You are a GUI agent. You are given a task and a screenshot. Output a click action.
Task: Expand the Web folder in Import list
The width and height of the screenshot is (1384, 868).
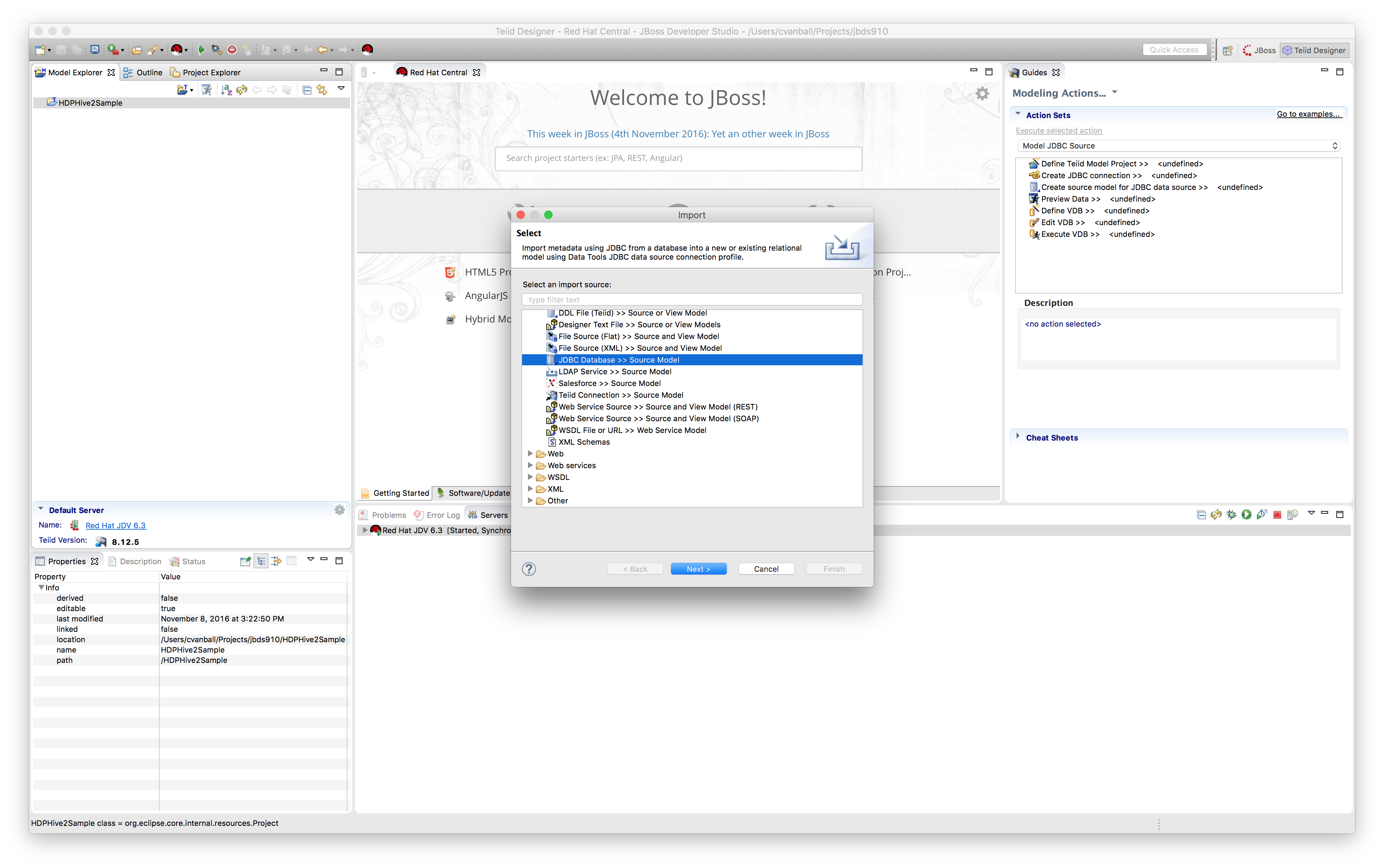coord(530,454)
